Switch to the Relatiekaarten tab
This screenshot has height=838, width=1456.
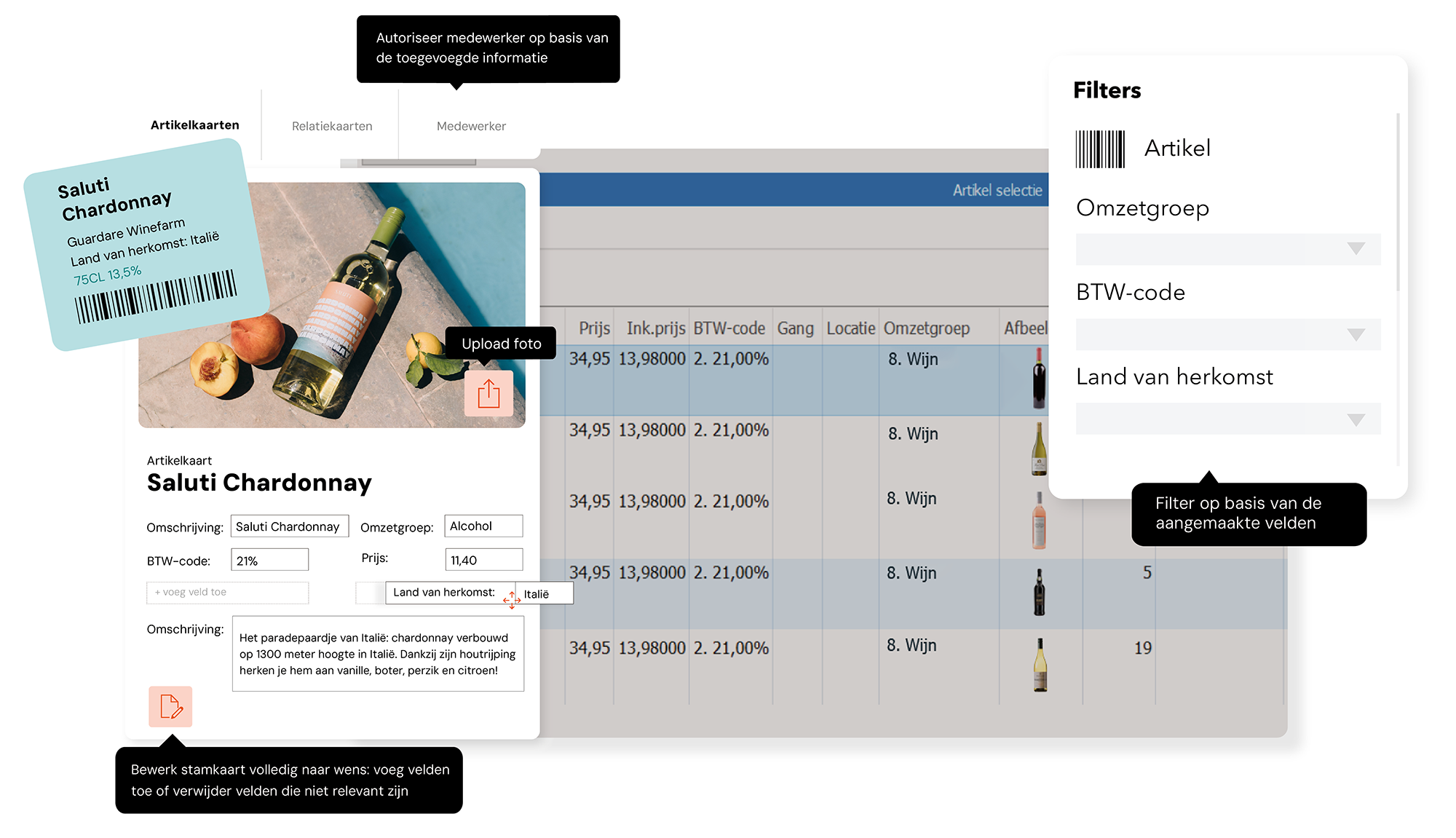pyautogui.click(x=332, y=126)
